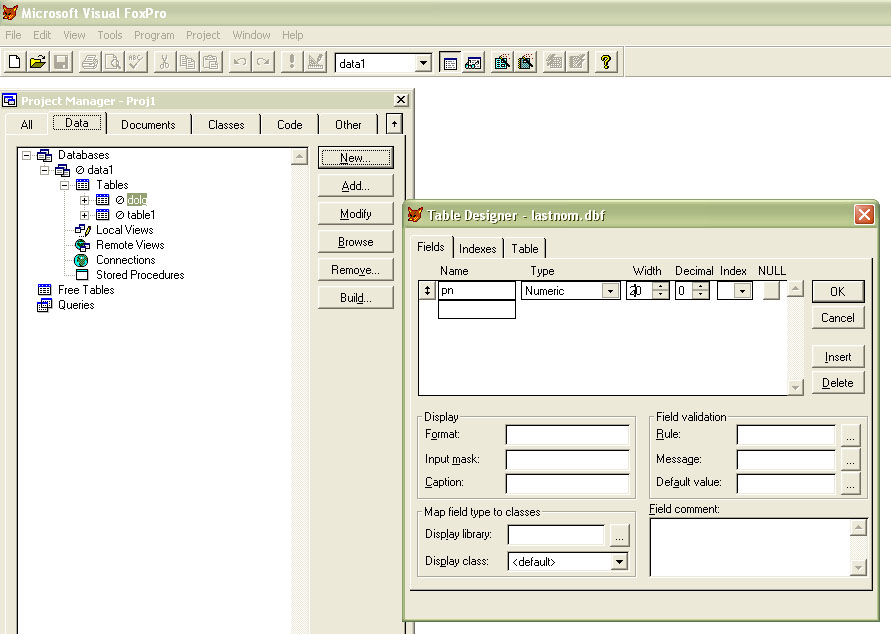Click the Caption input field
The width and height of the screenshot is (891, 634).
(x=567, y=484)
